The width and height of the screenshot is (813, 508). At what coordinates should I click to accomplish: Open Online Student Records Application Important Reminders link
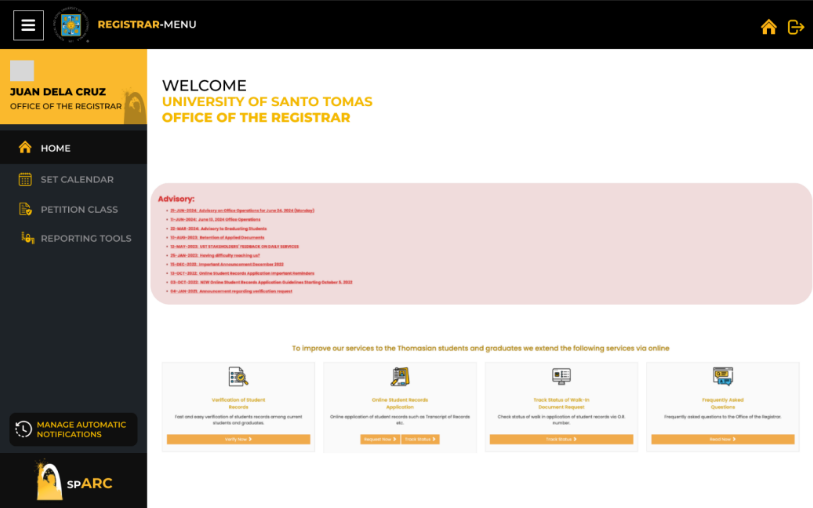click(242, 273)
